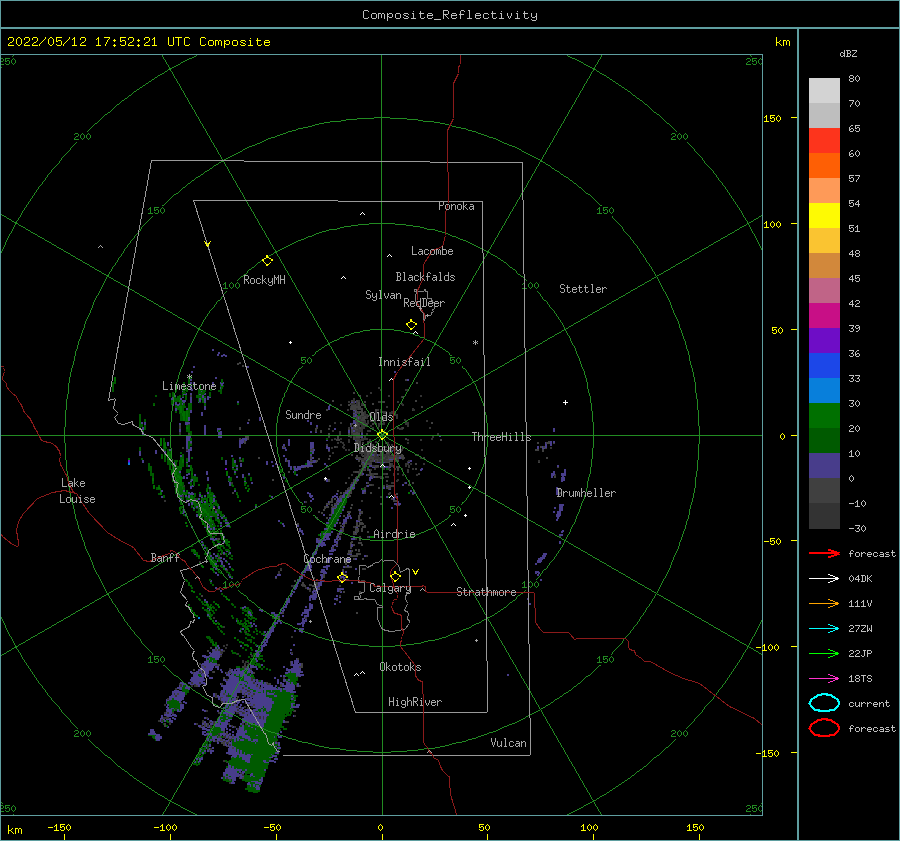Click the Drumheller city label

click(586, 493)
